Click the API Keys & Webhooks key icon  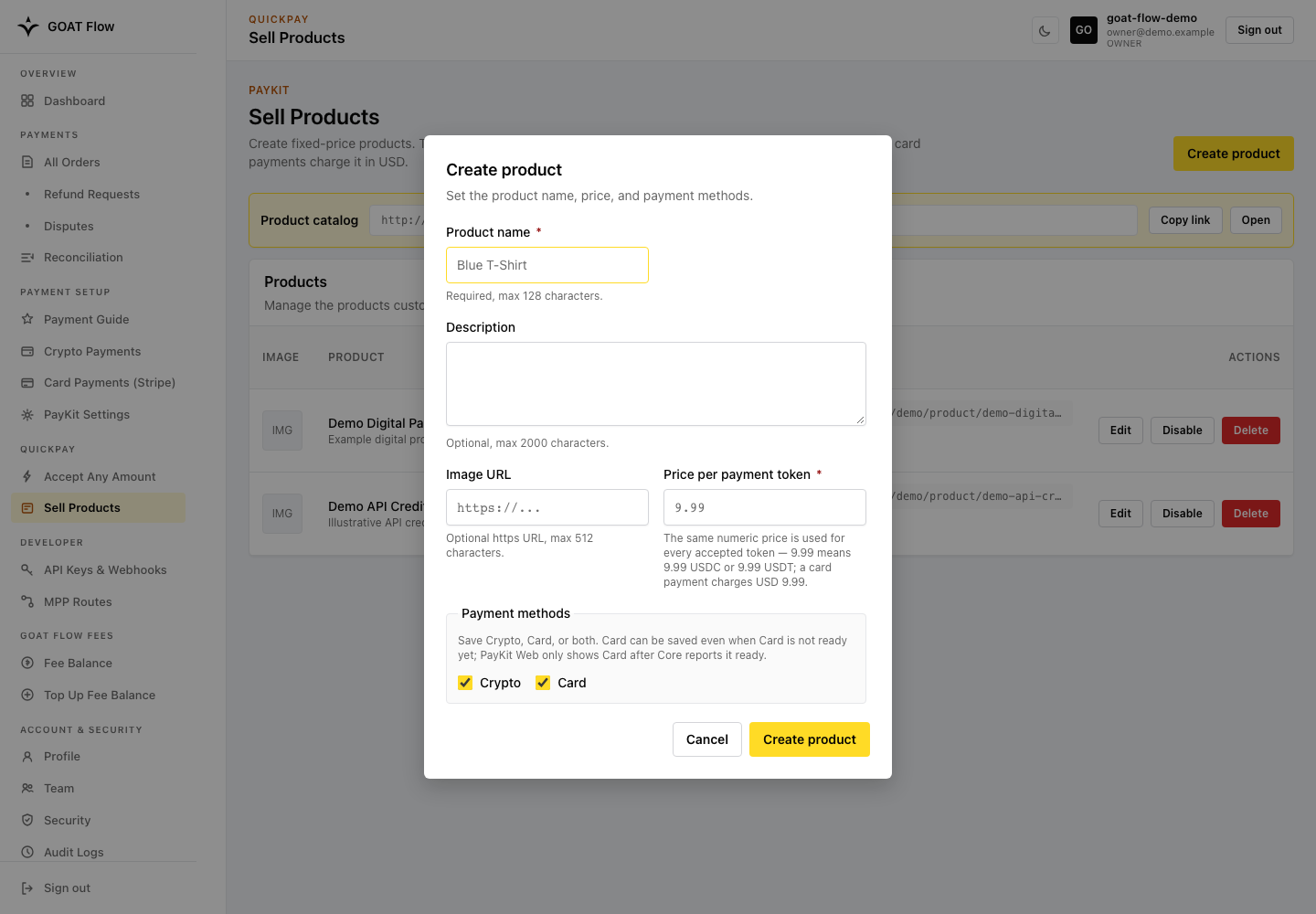[x=27, y=570]
